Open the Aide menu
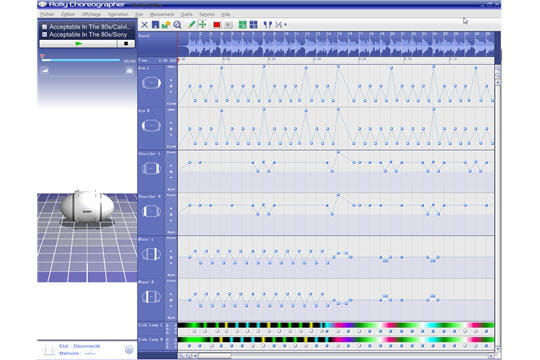 click(x=226, y=14)
